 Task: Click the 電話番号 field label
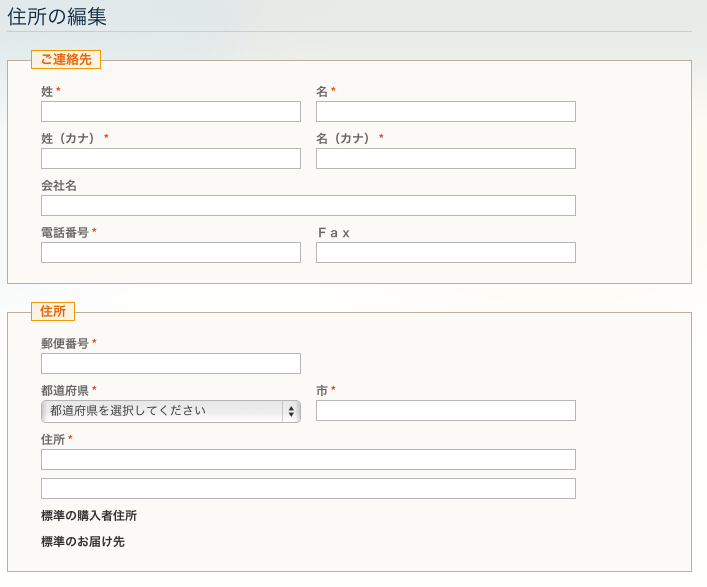pyautogui.click(x=65, y=233)
